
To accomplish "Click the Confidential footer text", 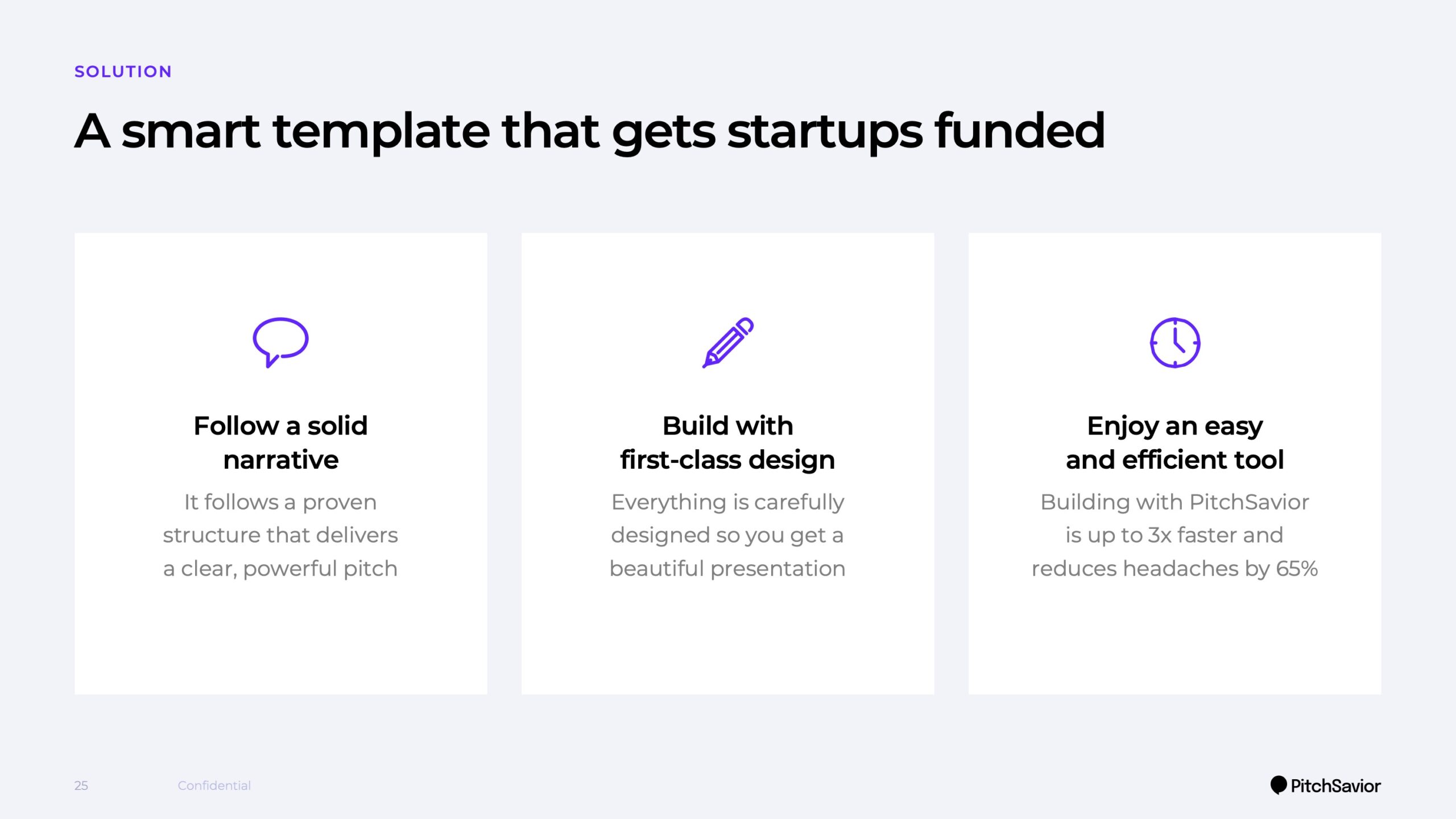I will point(214,785).
